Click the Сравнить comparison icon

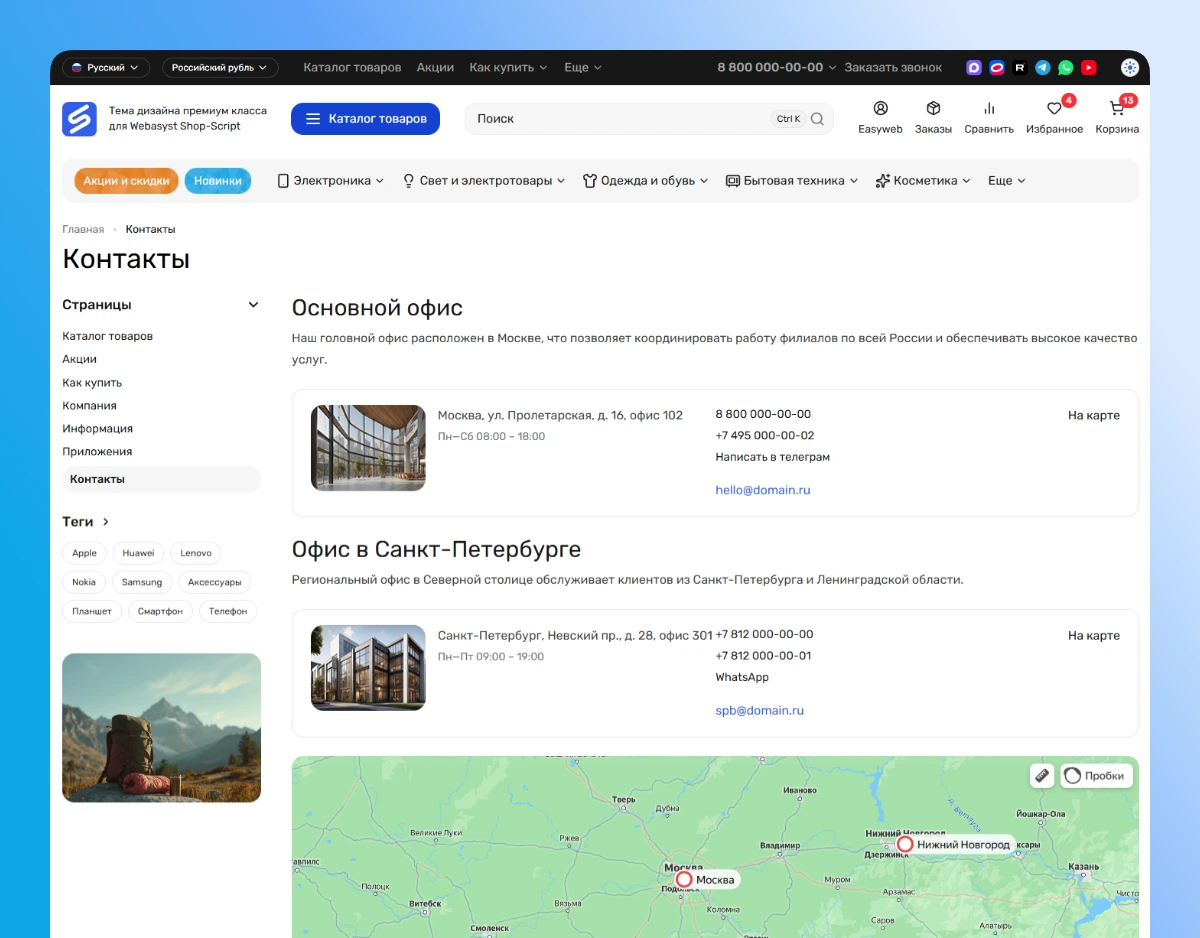(989, 110)
